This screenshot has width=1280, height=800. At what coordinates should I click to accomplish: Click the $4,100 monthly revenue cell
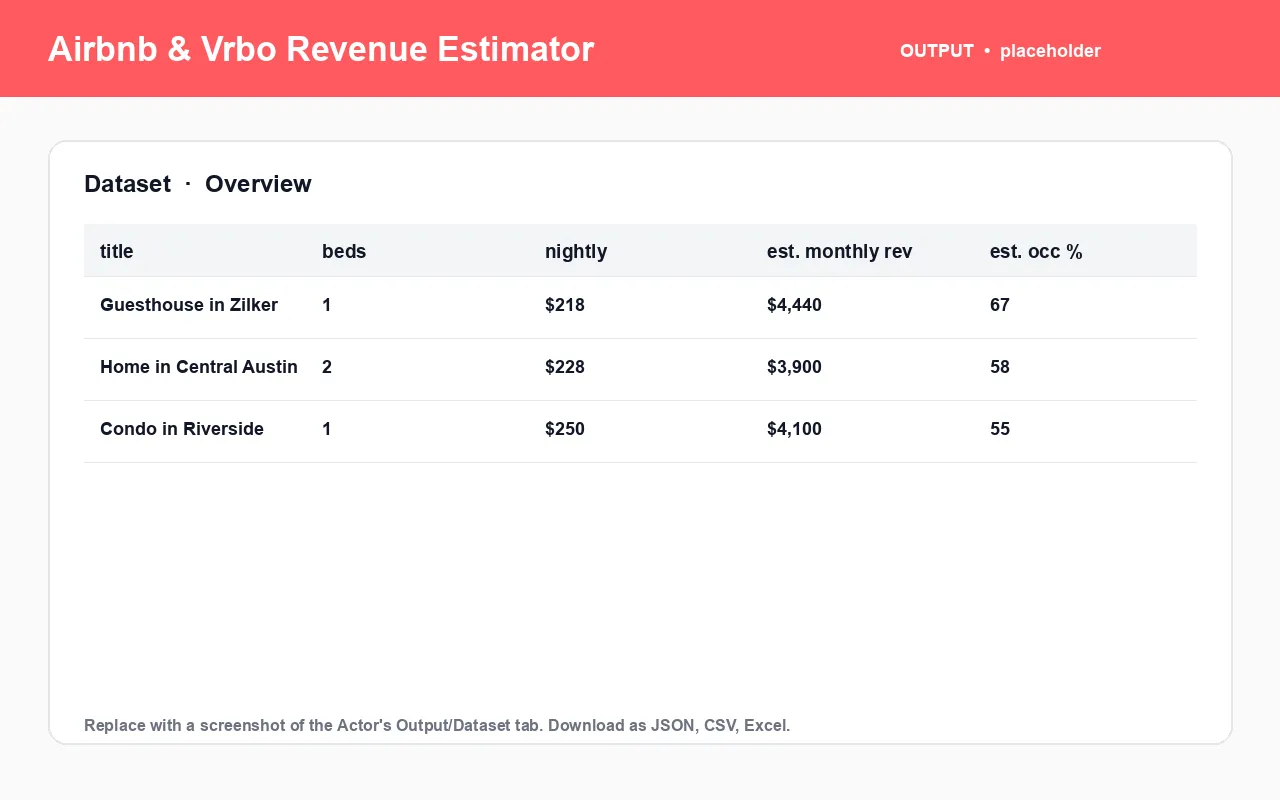pos(794,429)
